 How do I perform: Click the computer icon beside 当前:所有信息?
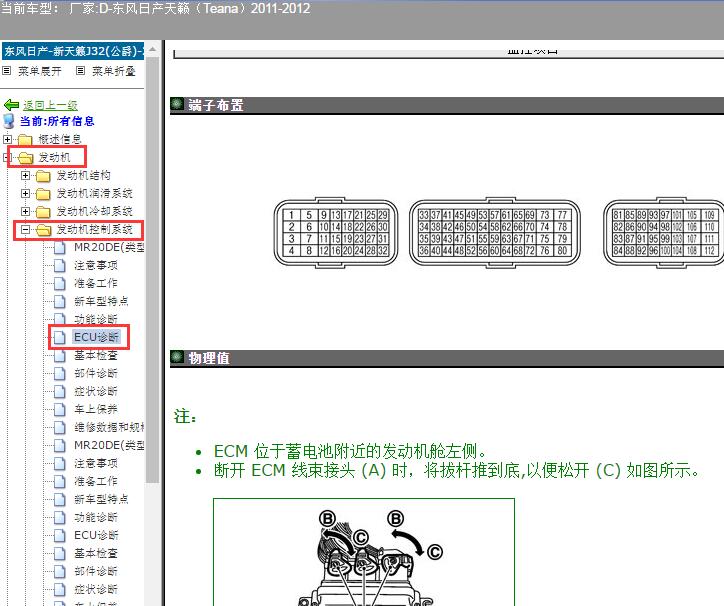(x=9, y=121)
